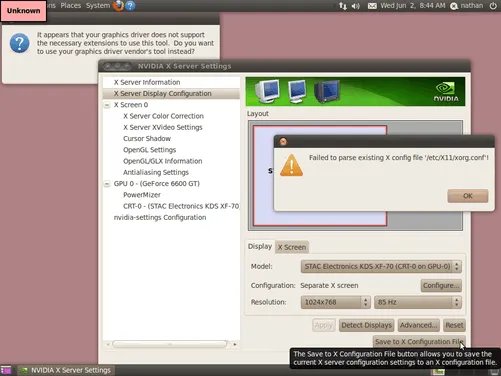Click NVIDIA X Server Settings taskbar button
The width and height of the screenshot is (501, 376).
pos(65,370)
